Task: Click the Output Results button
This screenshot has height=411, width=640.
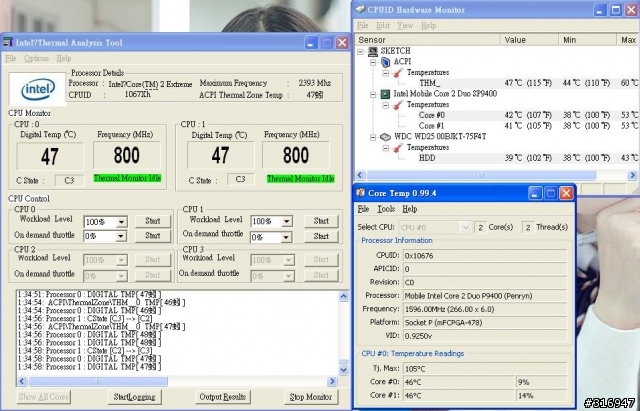Action: click(222, 397)
